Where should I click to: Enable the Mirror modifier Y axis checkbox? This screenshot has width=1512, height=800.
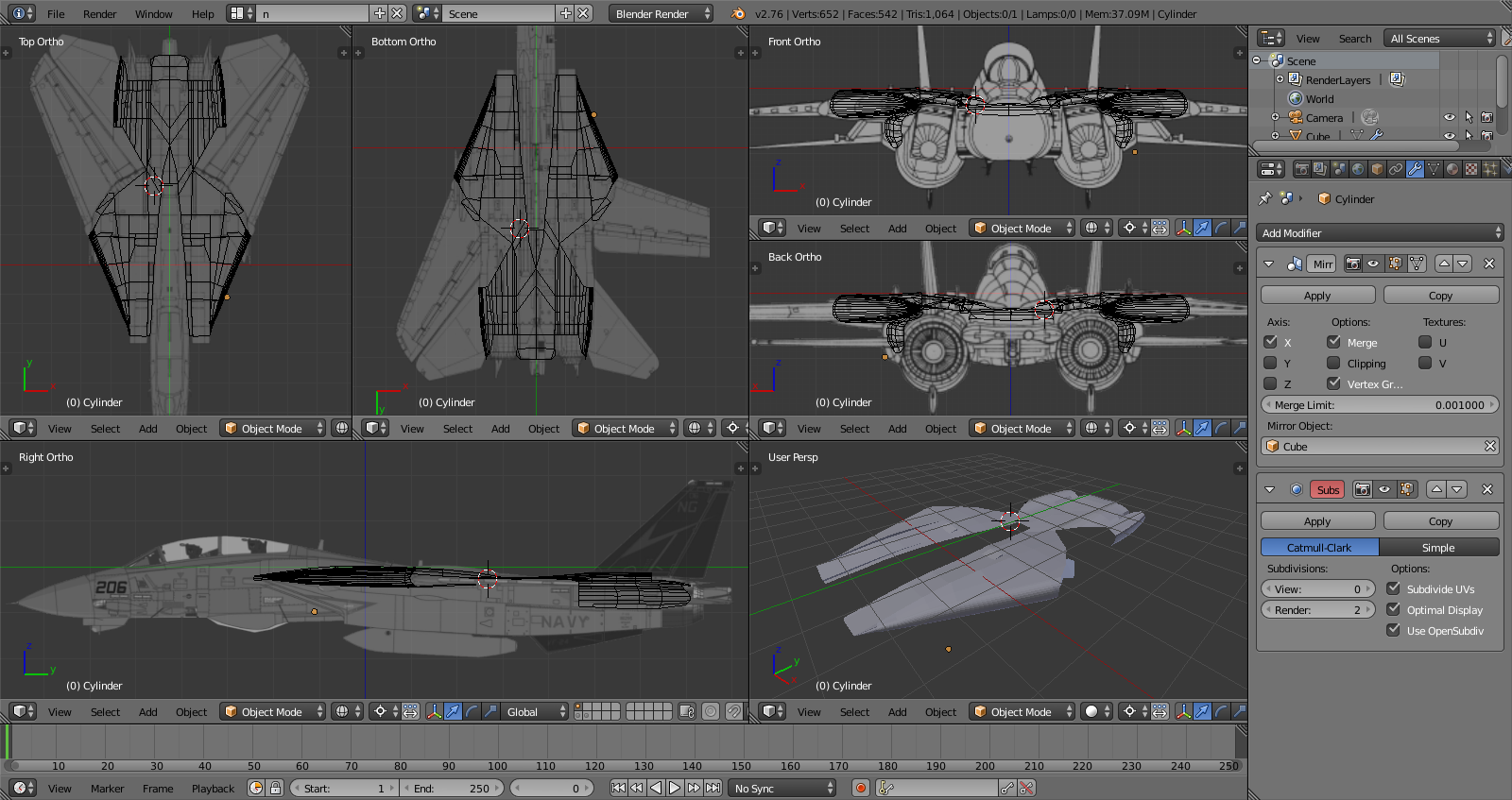tap(1271, 363)
